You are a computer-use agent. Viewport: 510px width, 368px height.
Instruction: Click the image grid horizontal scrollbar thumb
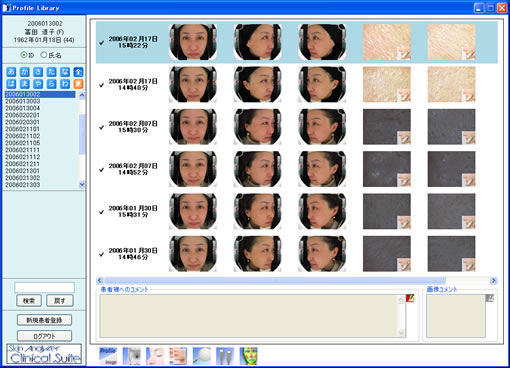[x=275, y=281]
